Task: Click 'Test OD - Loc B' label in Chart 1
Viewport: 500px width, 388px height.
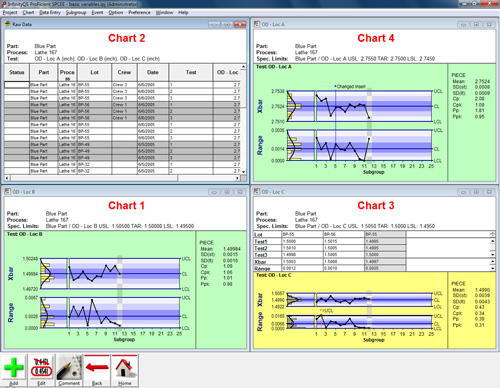Action: (x=24, y=234)
